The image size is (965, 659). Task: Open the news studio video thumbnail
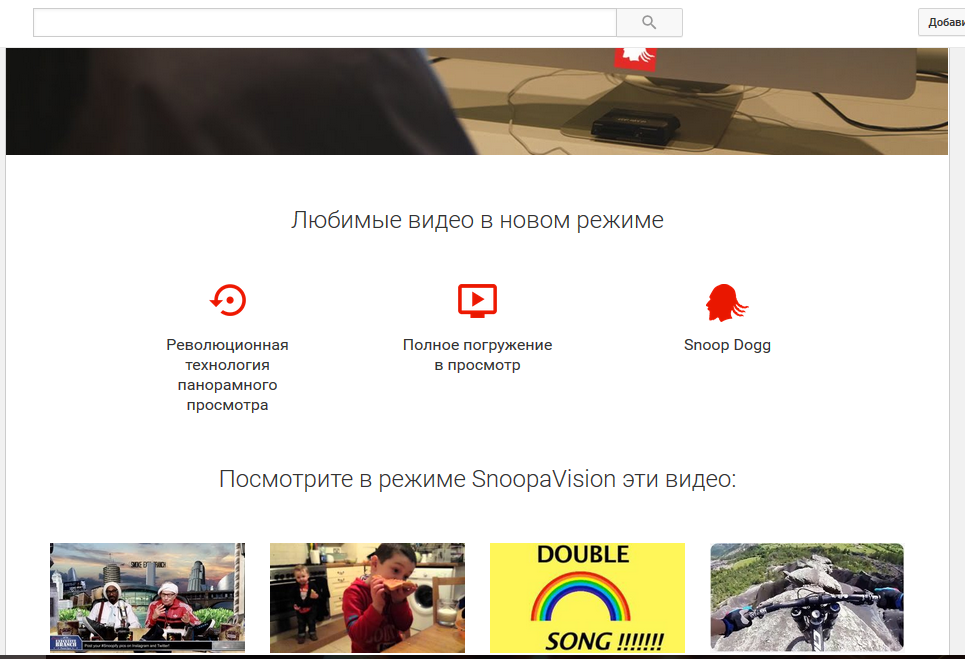click(x=147, y=598)
